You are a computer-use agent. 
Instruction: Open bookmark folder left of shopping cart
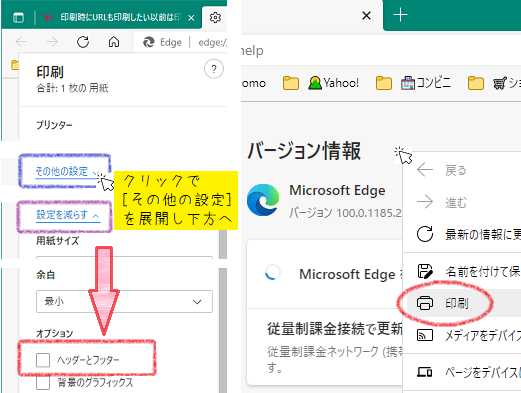[476, 83]
